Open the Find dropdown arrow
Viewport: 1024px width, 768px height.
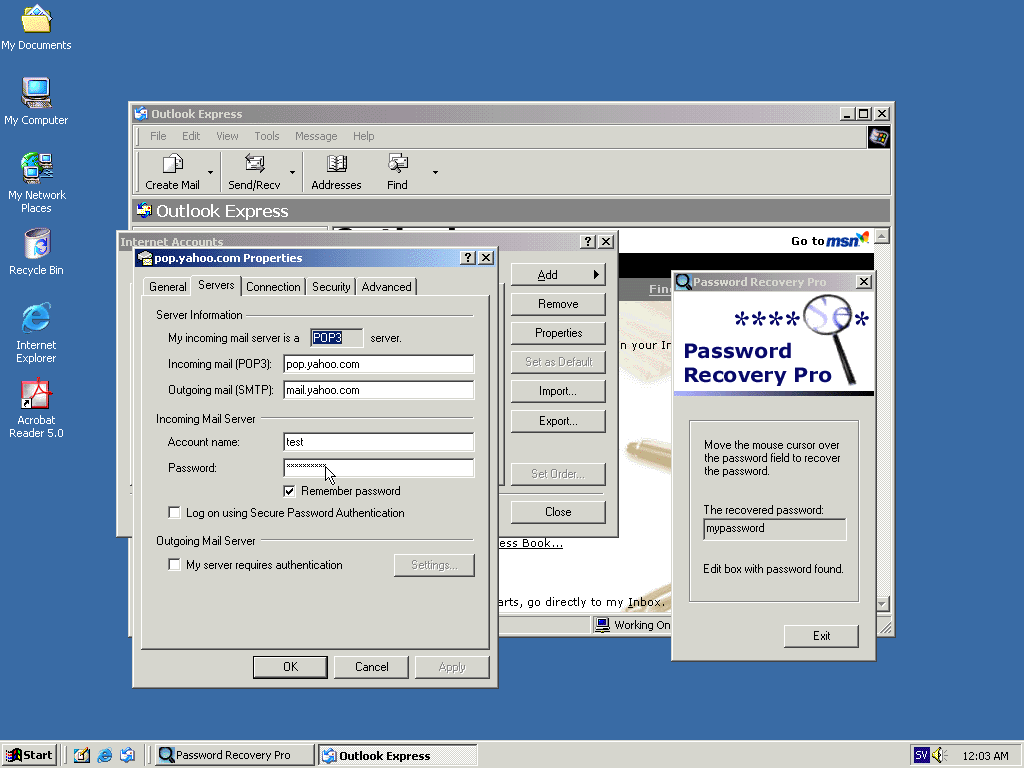pyautogui.click(x=435, y=172)
